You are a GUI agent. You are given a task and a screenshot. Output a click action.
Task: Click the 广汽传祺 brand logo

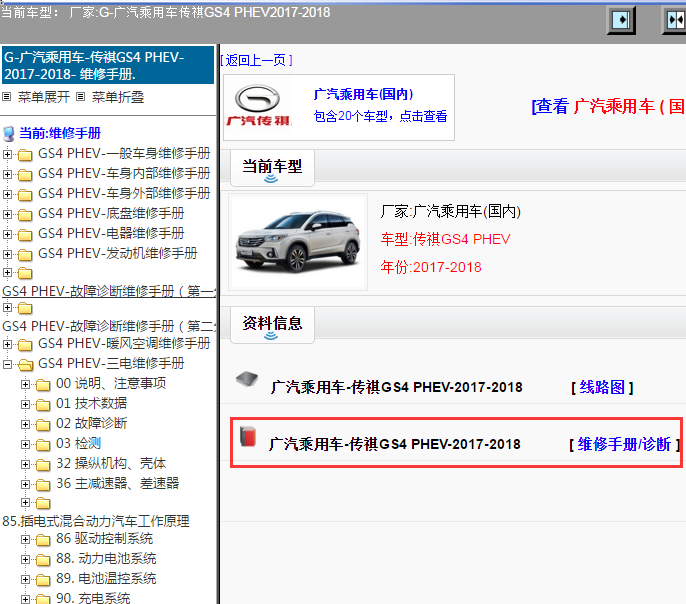[x=258, y=106]
